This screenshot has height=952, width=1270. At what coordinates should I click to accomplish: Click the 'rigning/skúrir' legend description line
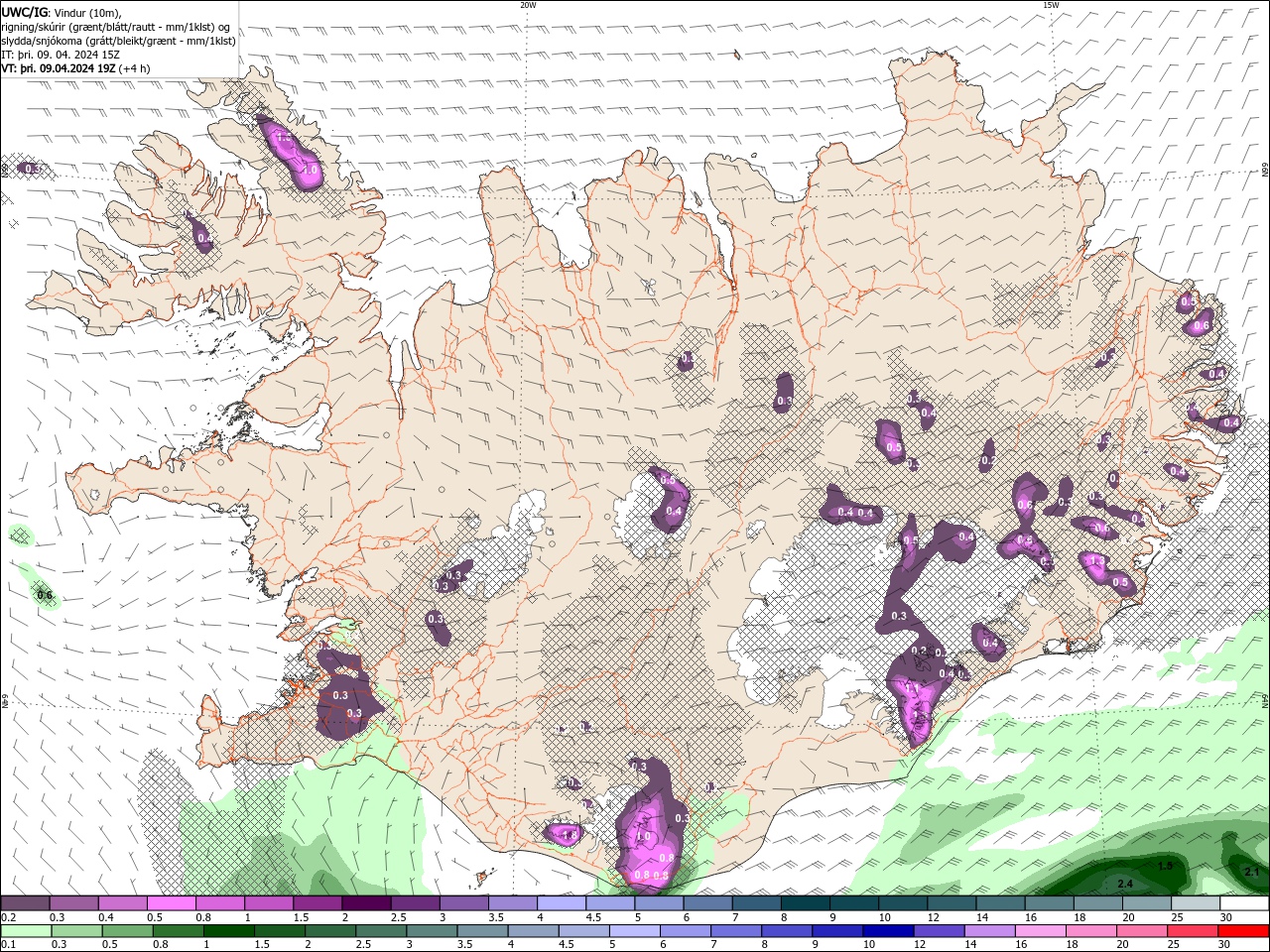(x=116, y=27)
